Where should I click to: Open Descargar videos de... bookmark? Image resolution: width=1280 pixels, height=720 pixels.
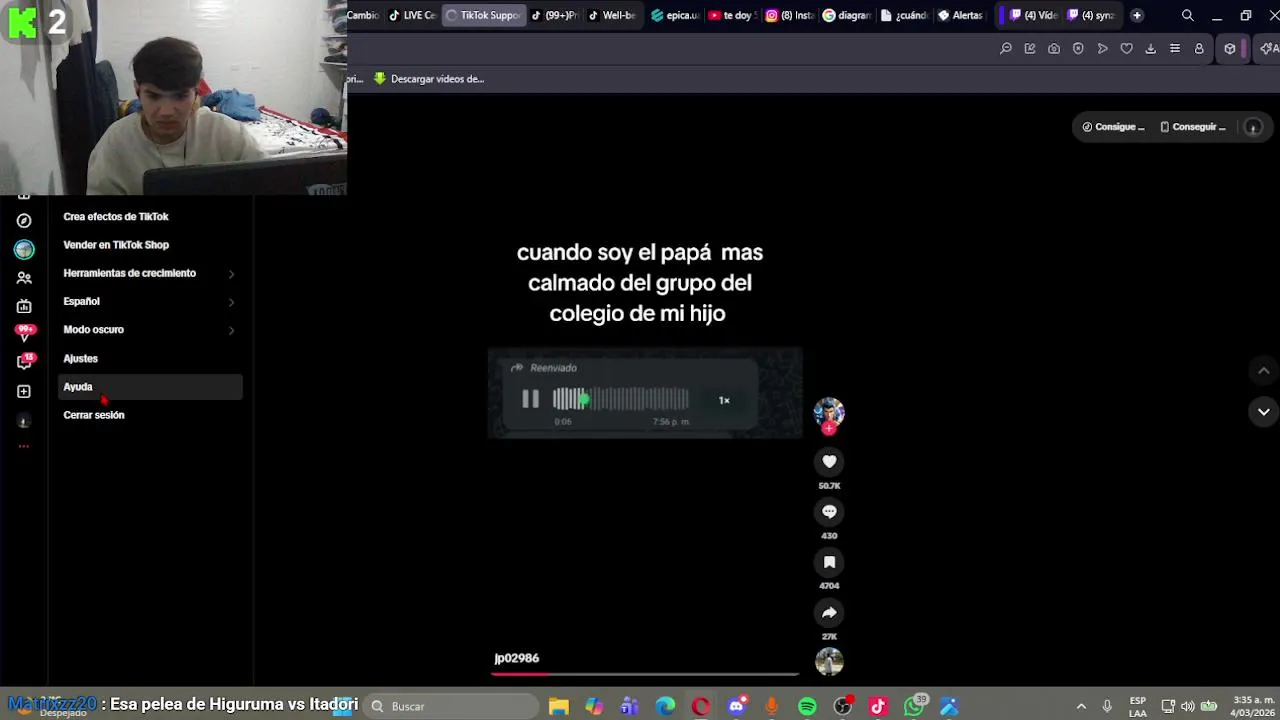click(x=429, y=79)
